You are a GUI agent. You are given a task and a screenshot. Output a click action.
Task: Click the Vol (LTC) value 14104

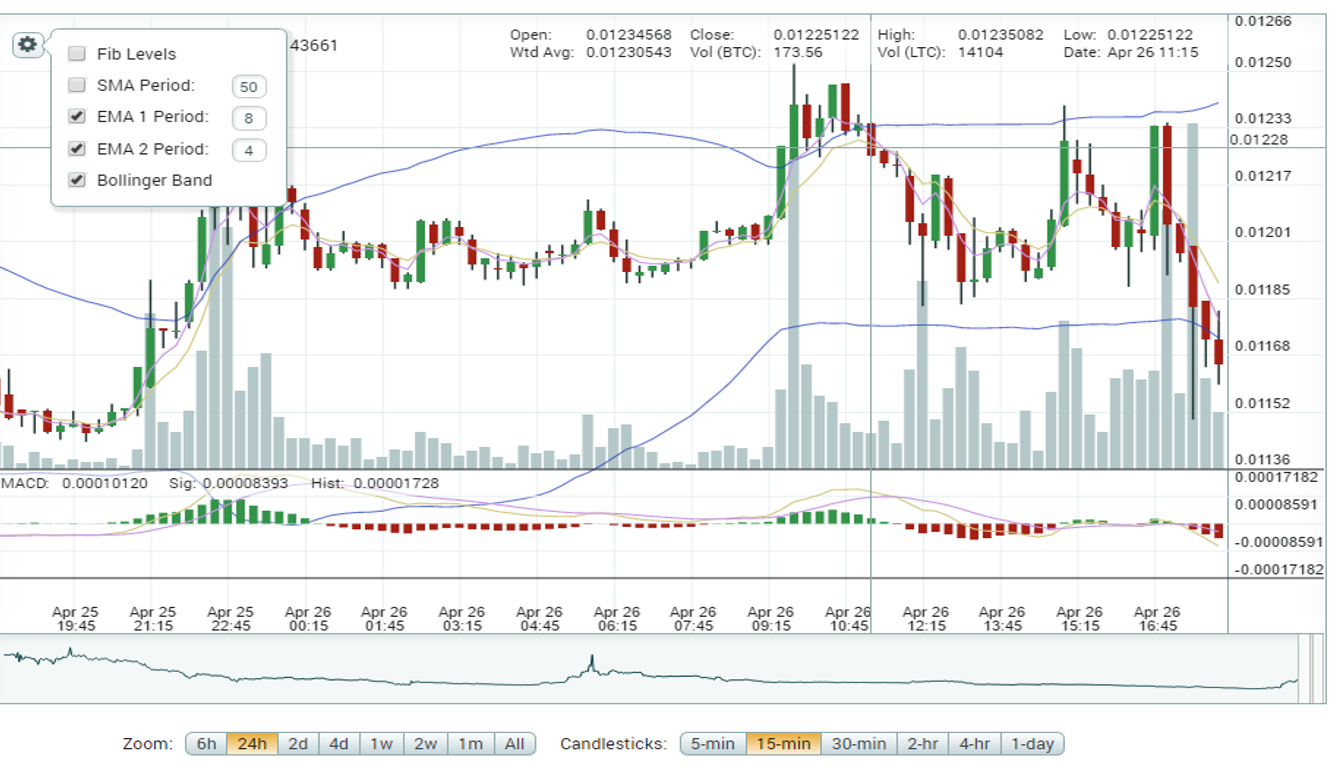981,52
